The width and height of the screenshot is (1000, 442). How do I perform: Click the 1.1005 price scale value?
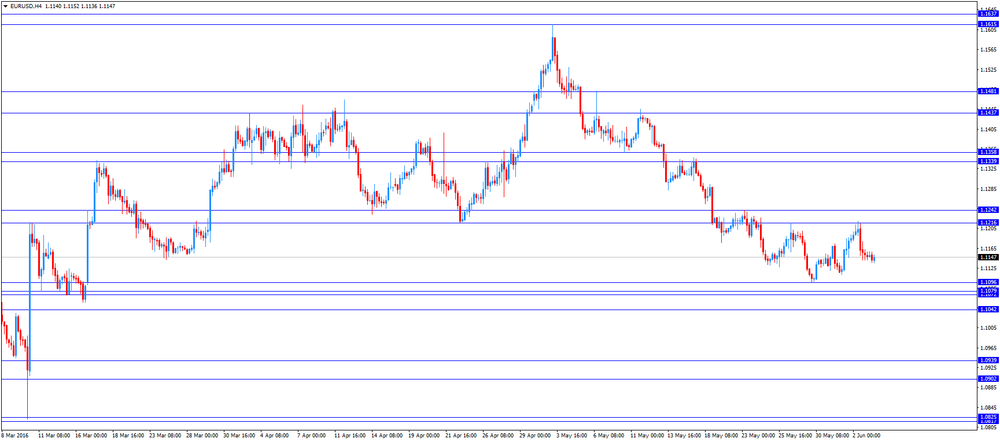[x=987, y=328]
